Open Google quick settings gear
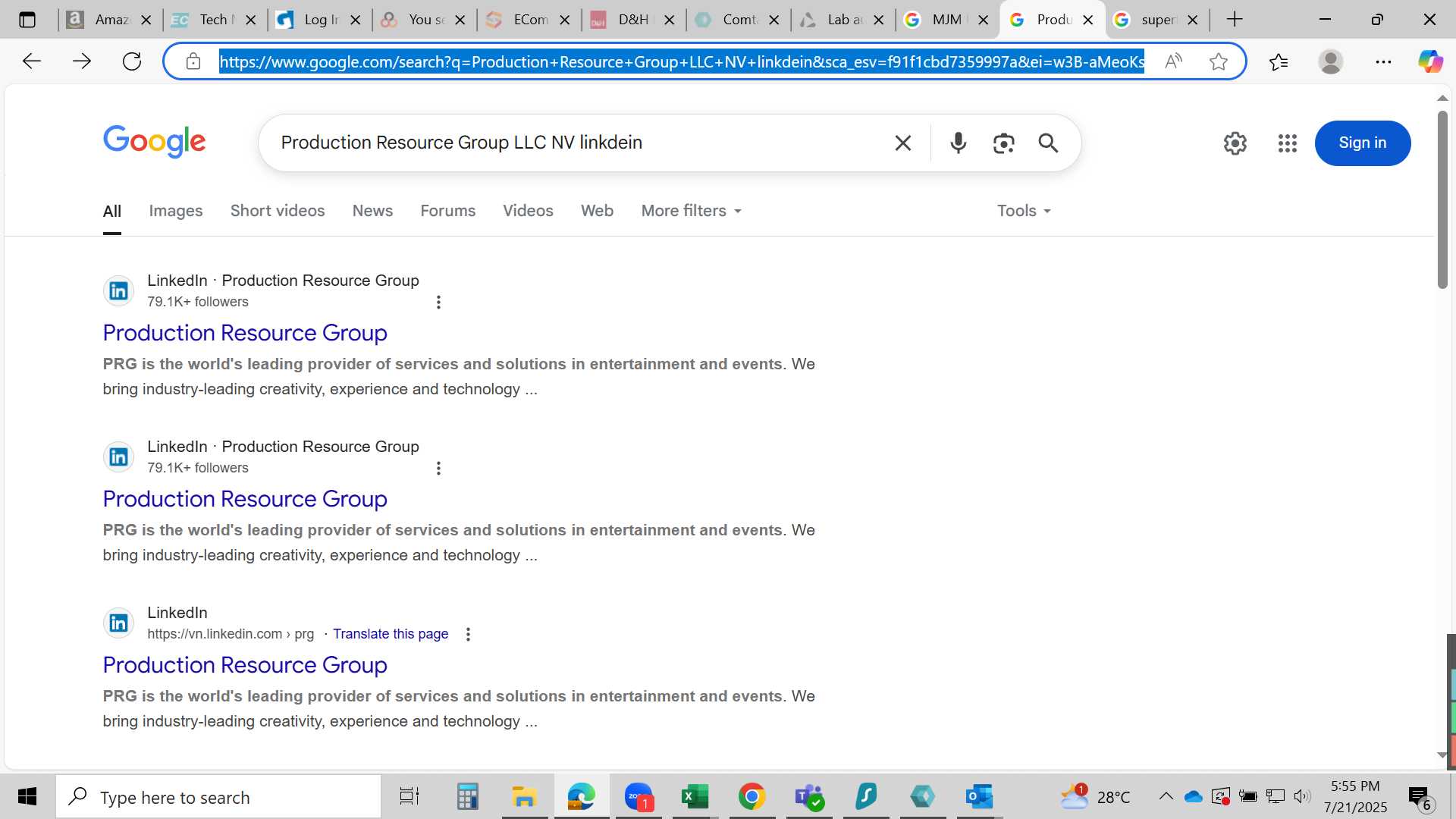Image resolution: width=1456 pixels, height=819 pixels. (x=1235, y=143)
